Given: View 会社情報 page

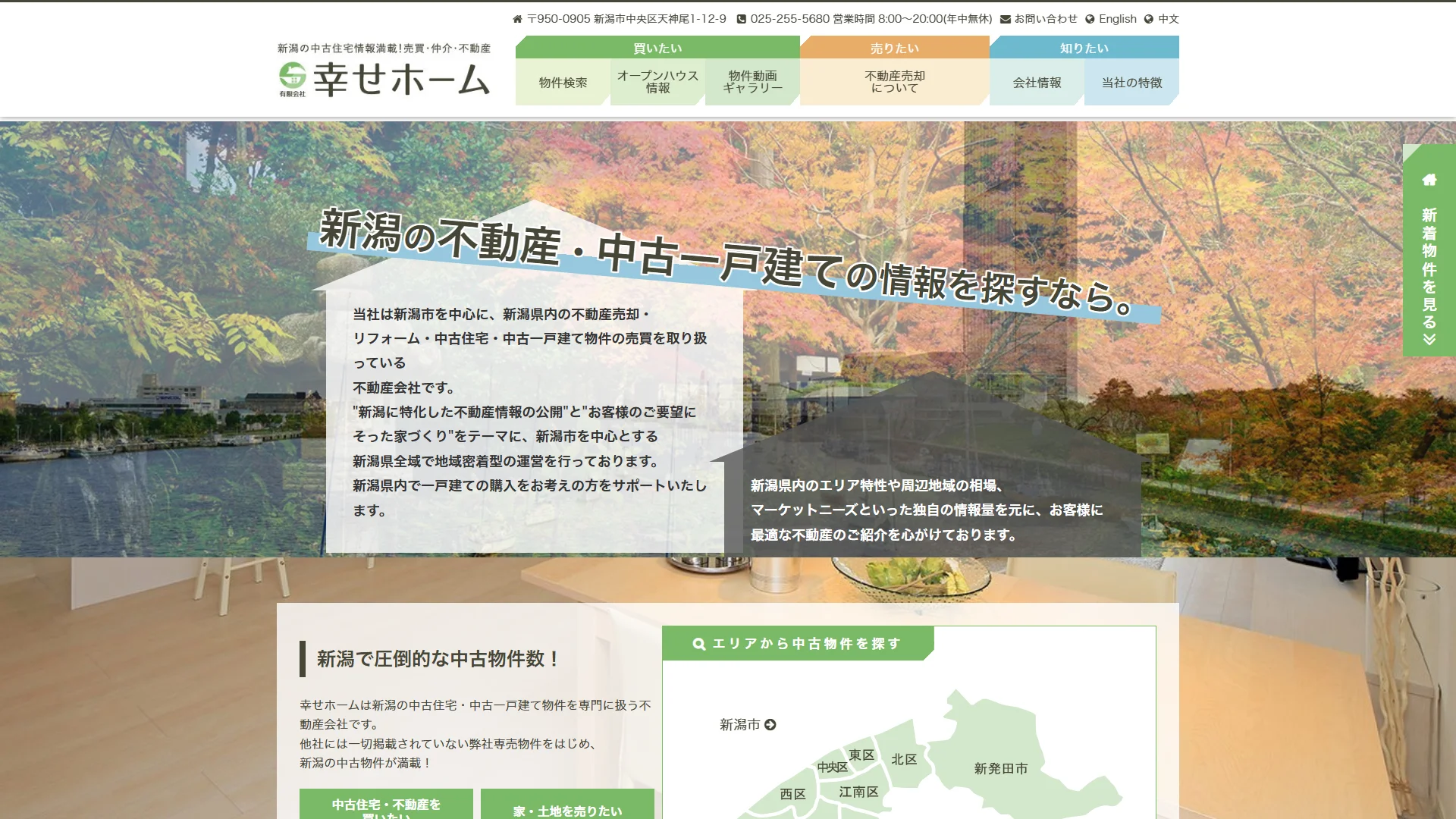Looking at the screenshot, I should (x=1037, y=82).
